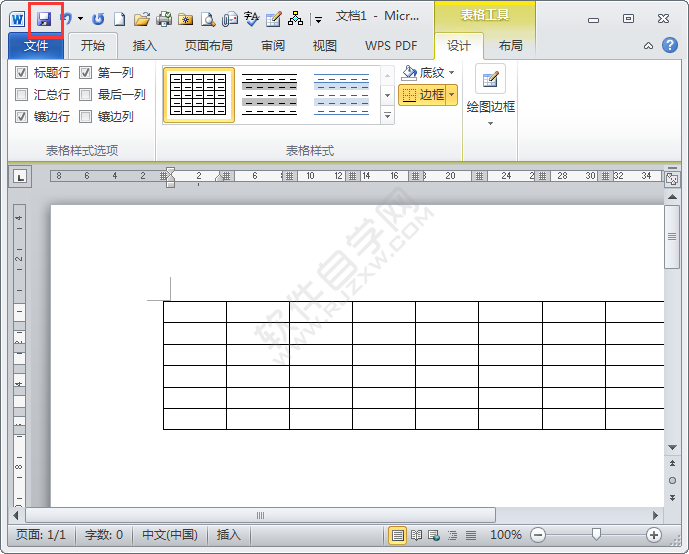Check the Last Column (最后一列) option
The width and height of the screenshot is (689, 554).
tap(86, 95)
